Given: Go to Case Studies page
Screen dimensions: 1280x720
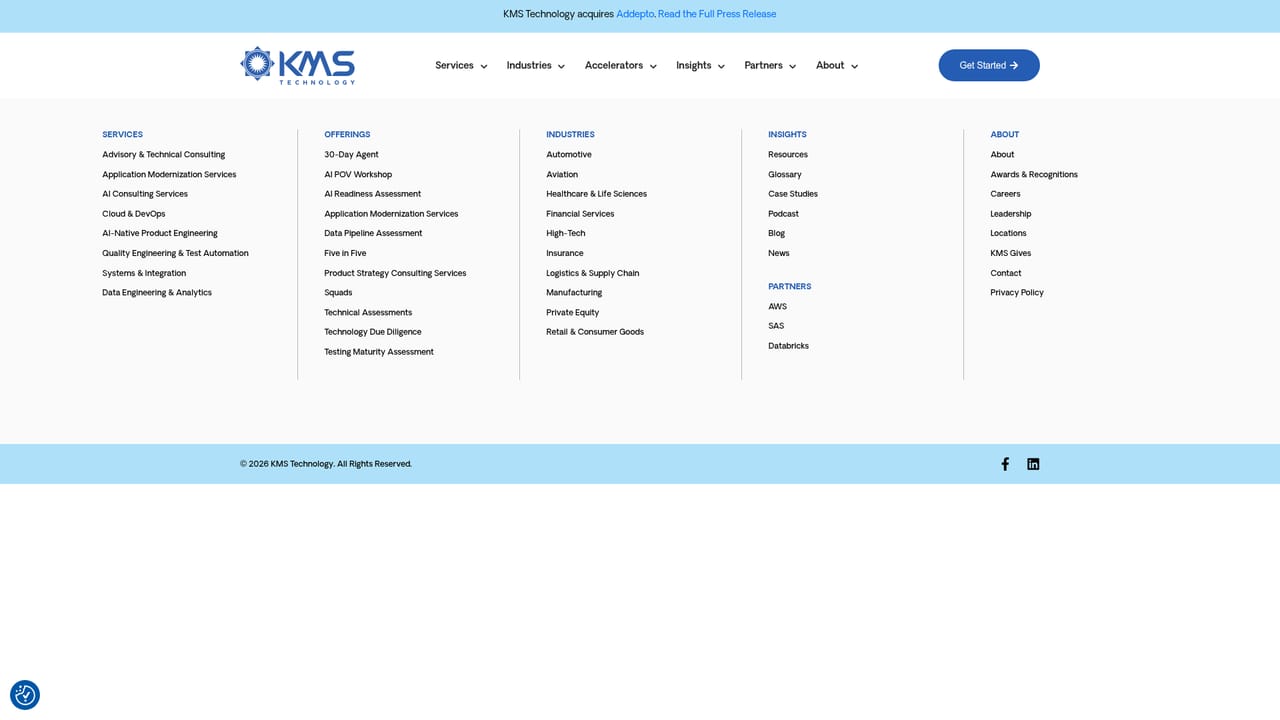Looking at the screenshot, I should click(x=793, y=194).
